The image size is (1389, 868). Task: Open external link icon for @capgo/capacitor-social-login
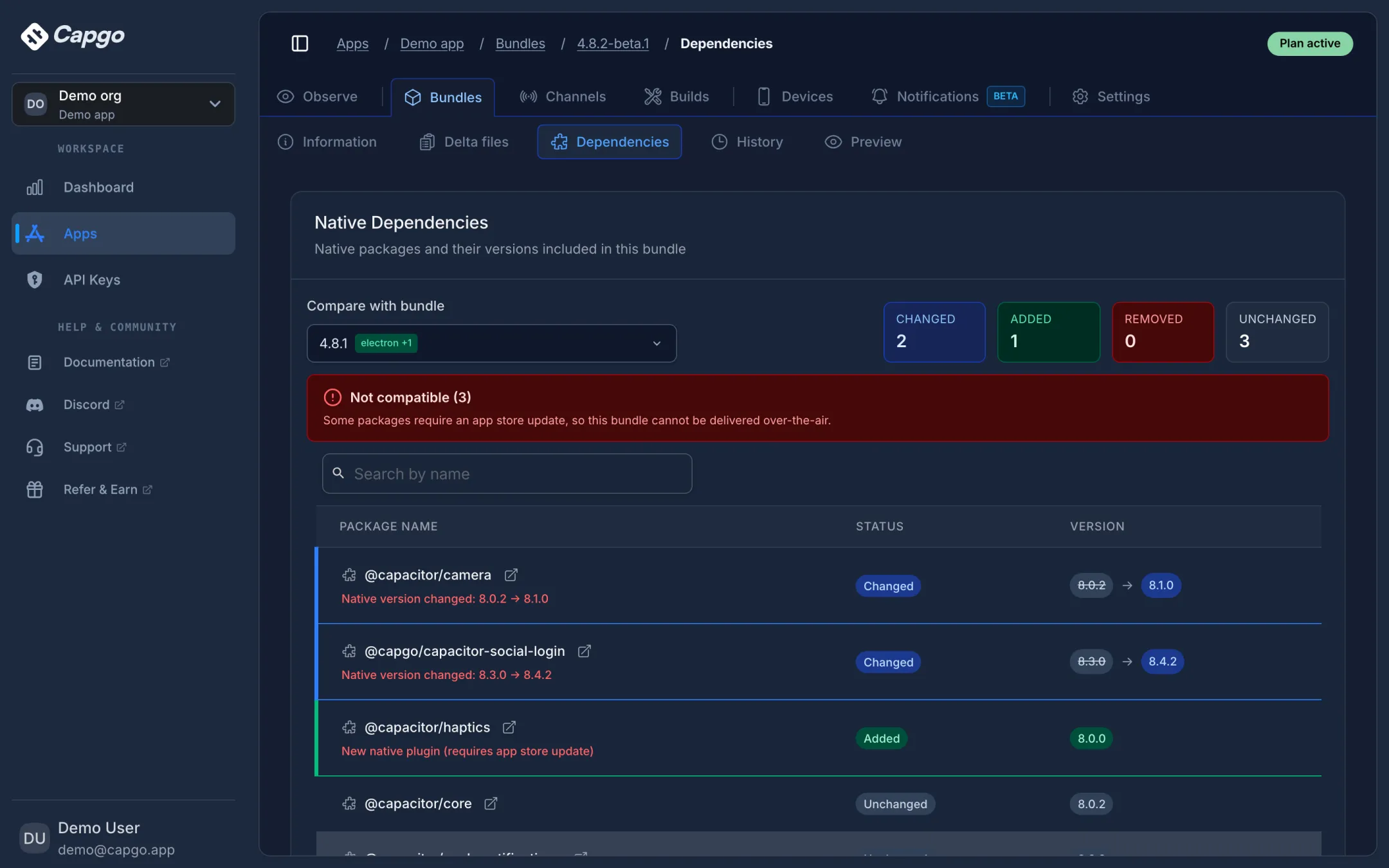[584, 651]
